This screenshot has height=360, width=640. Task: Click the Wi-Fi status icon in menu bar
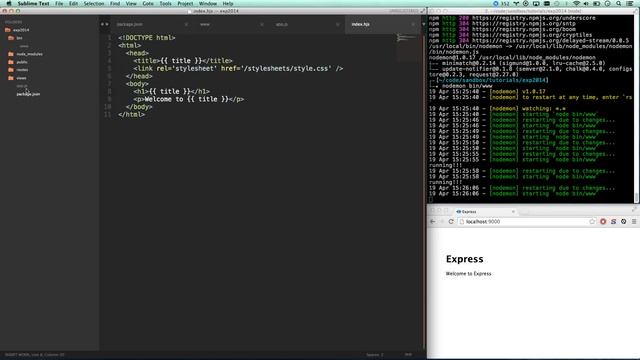point(576,3)
